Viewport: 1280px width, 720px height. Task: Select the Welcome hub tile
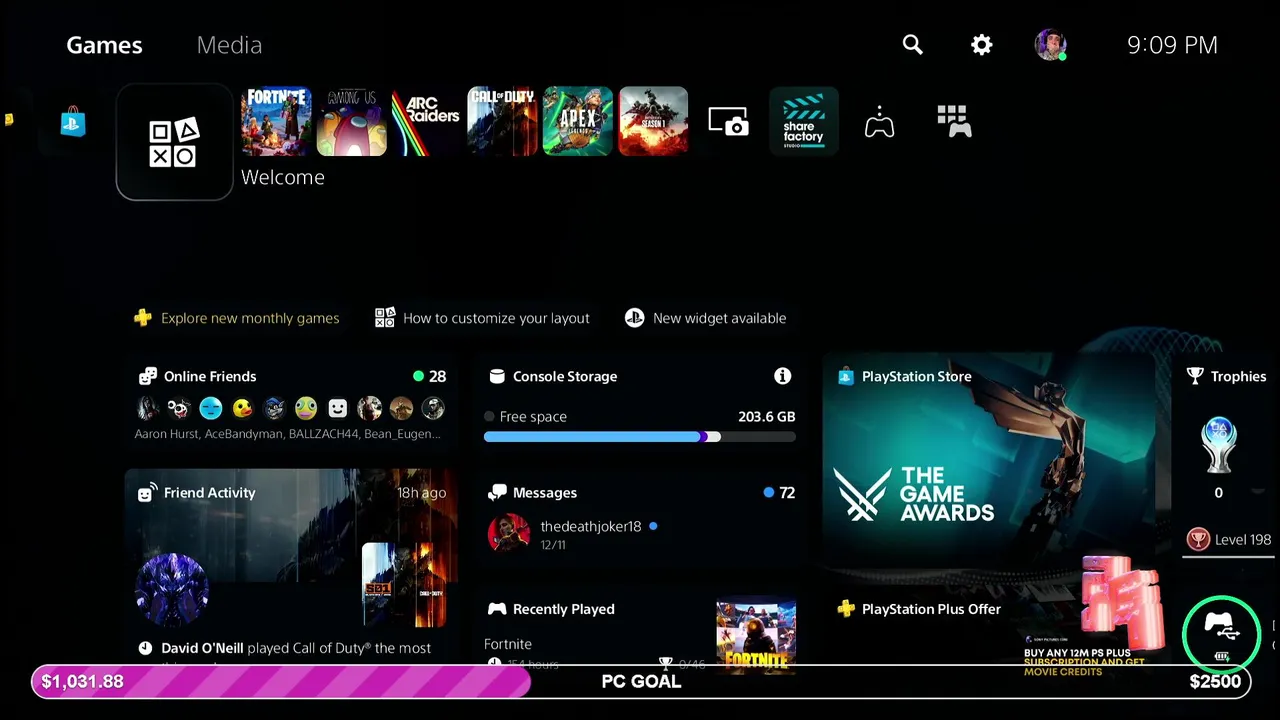point(174,142)
